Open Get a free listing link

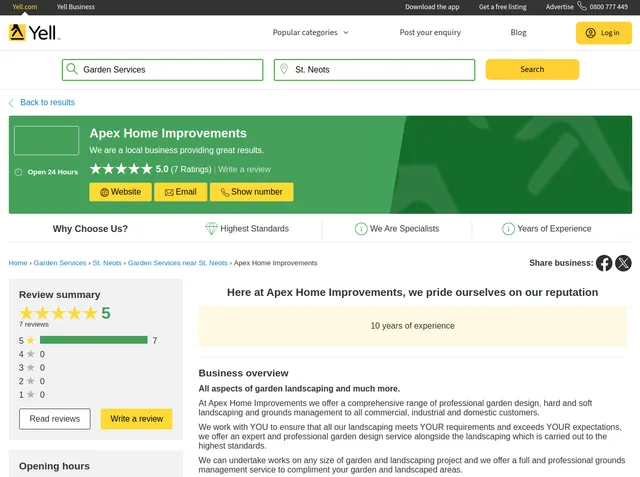pyautogui.click(x=503, y=7)
